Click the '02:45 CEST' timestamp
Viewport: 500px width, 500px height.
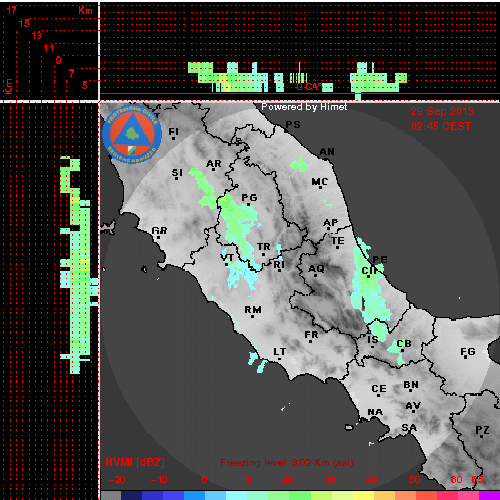pos(441,126)
